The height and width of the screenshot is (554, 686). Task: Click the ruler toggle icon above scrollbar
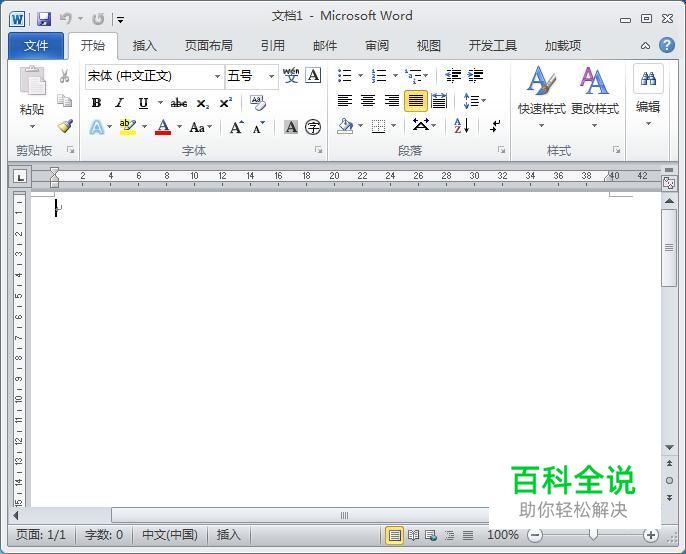point(669,169)
